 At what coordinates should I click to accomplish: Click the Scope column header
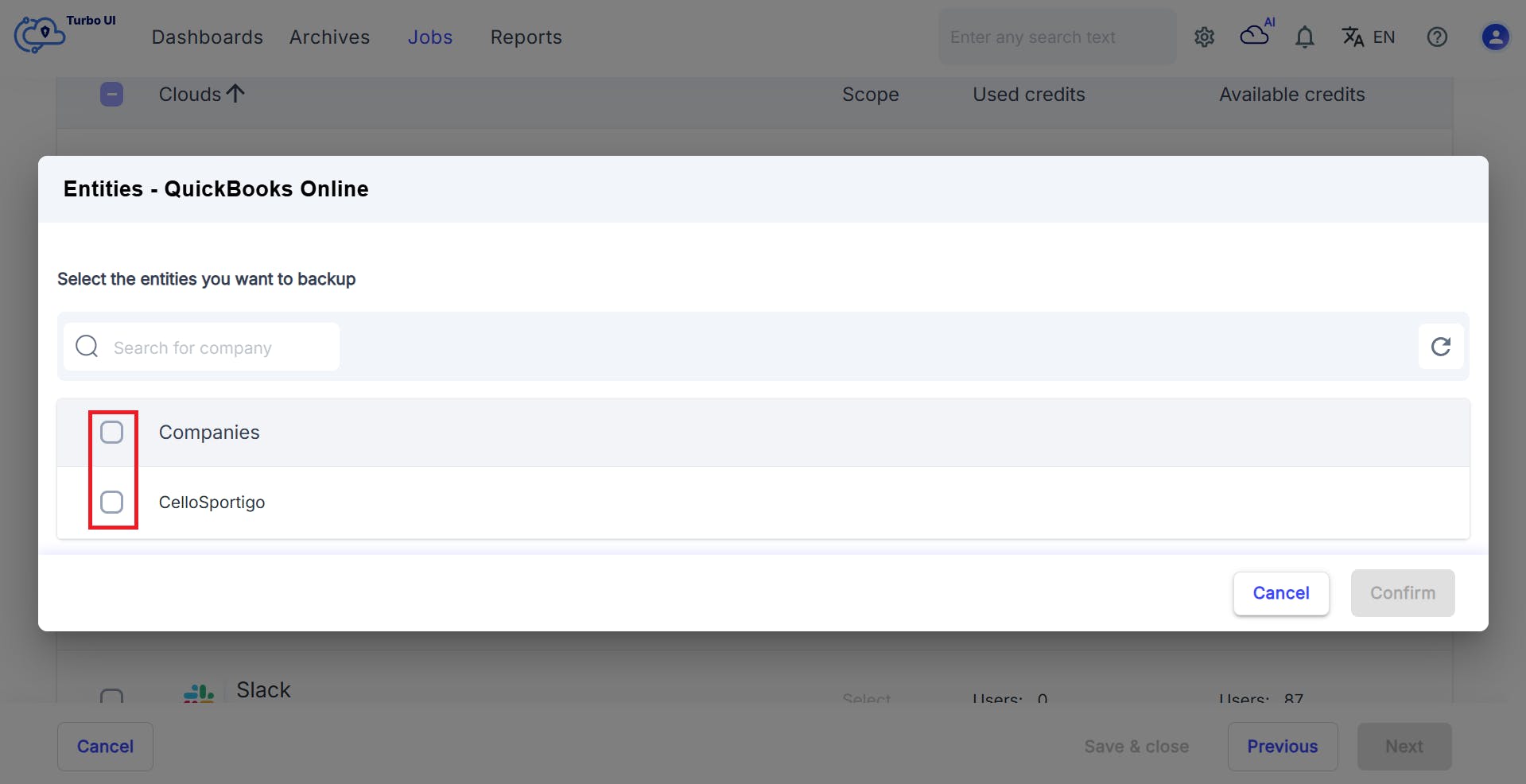[870, 95]
